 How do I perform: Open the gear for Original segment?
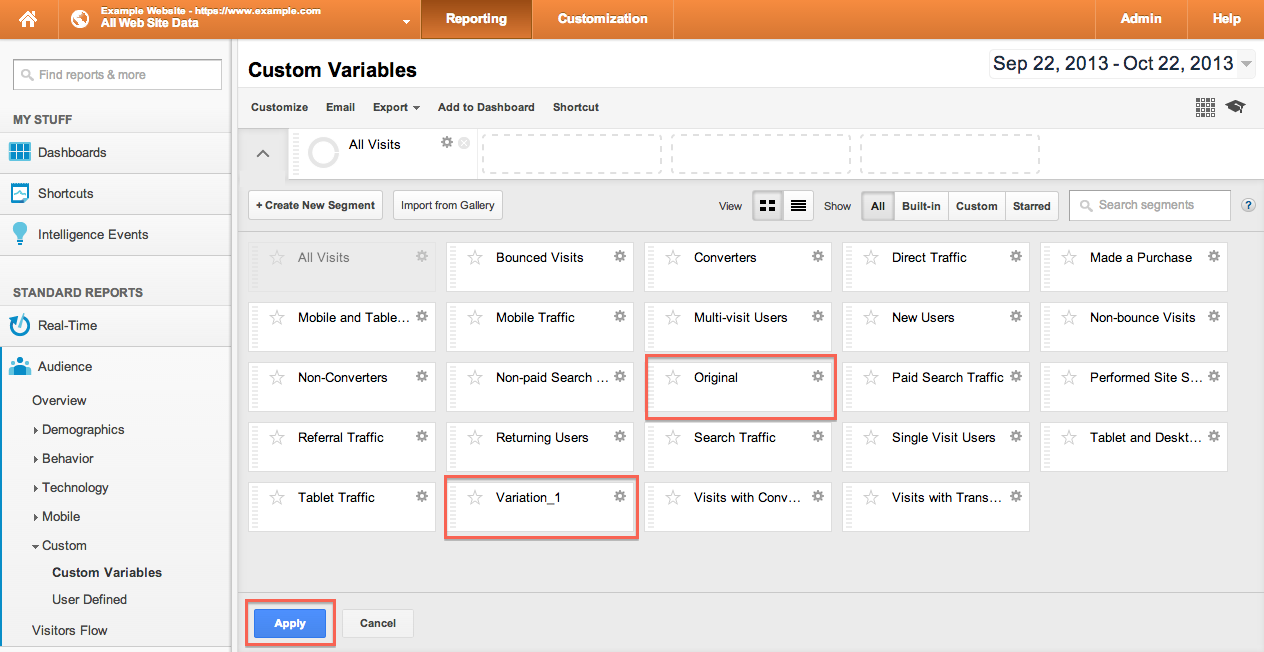(x=818, y=377)
